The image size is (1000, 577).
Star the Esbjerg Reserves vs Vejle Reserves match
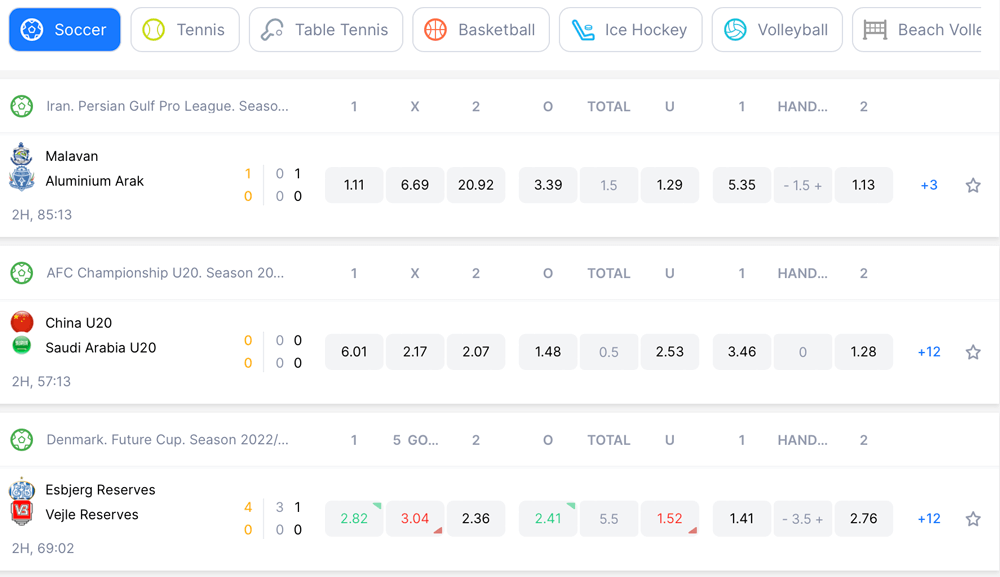(x=972, y=519)
